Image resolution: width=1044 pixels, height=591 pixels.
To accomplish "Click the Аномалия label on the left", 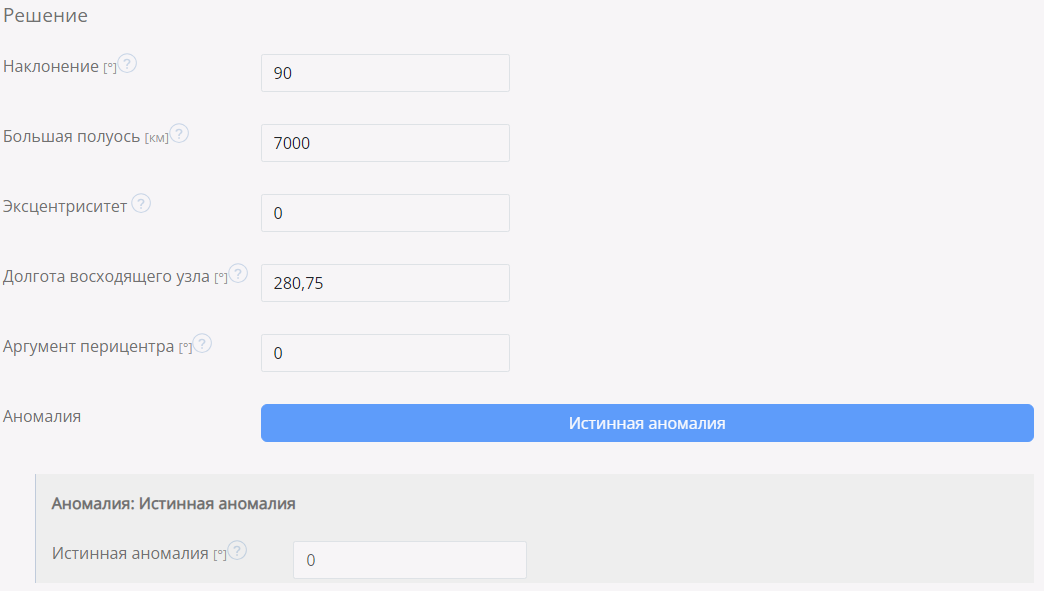I will tap(42, 416).
